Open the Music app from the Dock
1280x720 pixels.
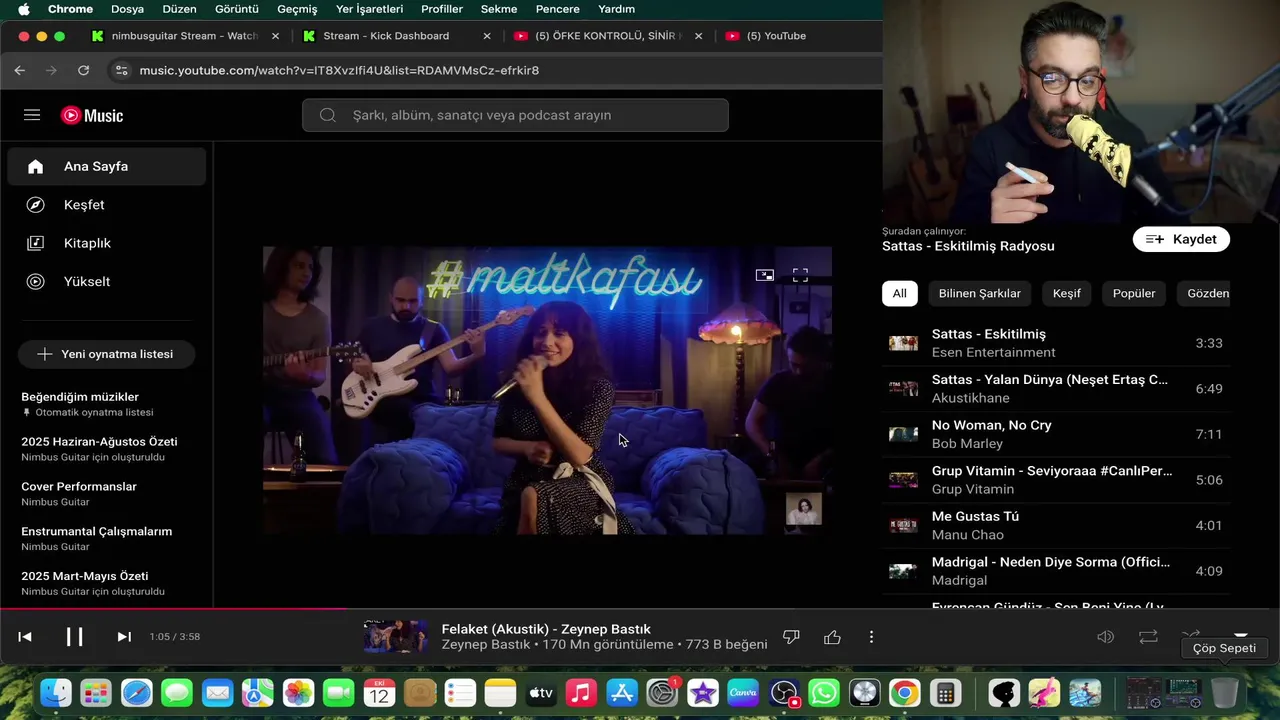[x=581, y=692]
